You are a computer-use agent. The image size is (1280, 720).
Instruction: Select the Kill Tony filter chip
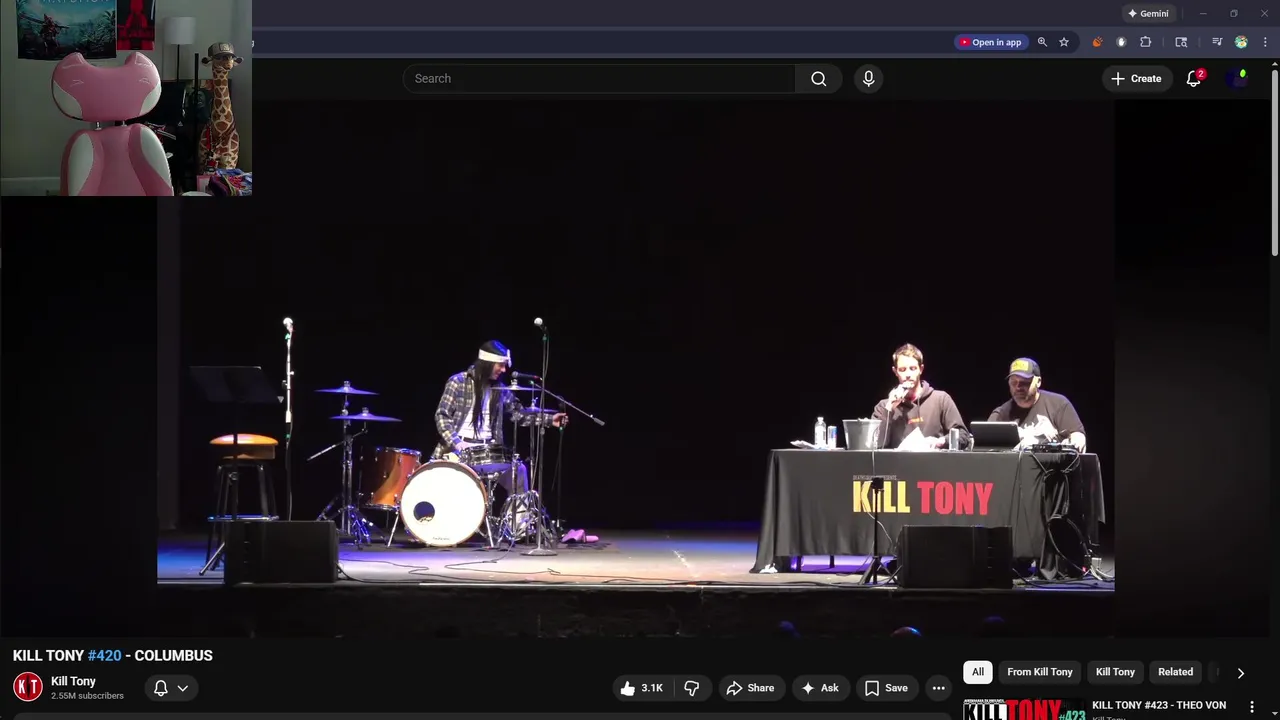(x=1115, y=672)
